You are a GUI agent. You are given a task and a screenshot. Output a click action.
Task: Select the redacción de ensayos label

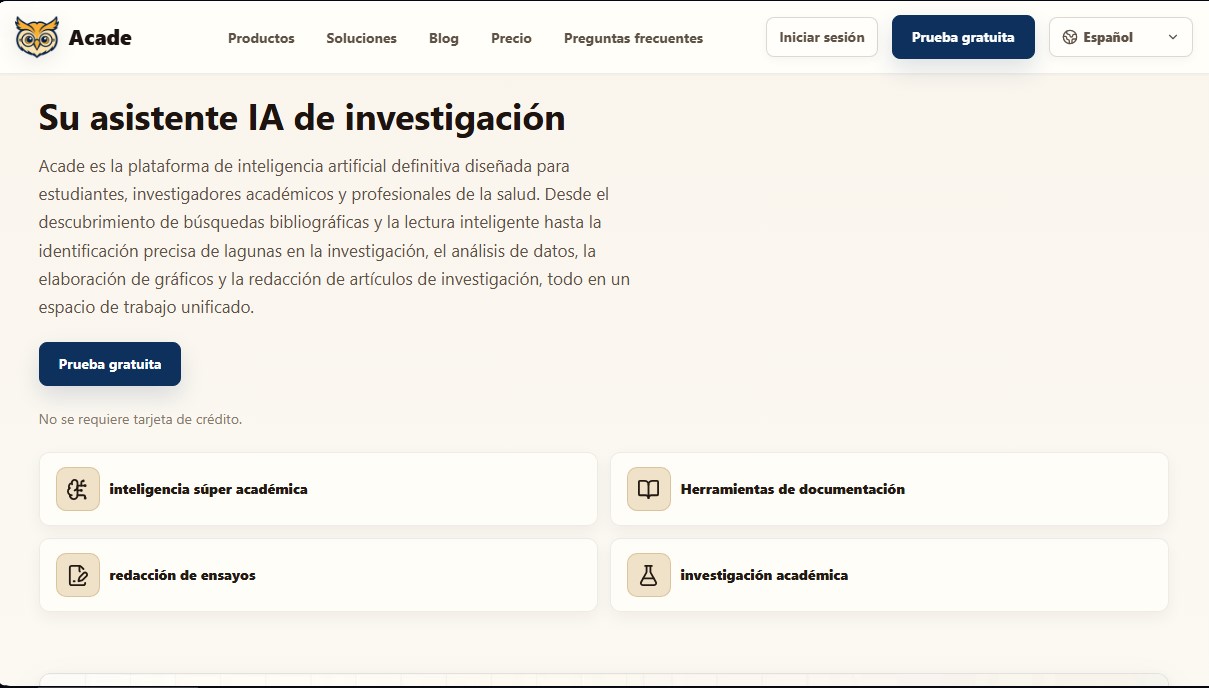coord(183,575)
